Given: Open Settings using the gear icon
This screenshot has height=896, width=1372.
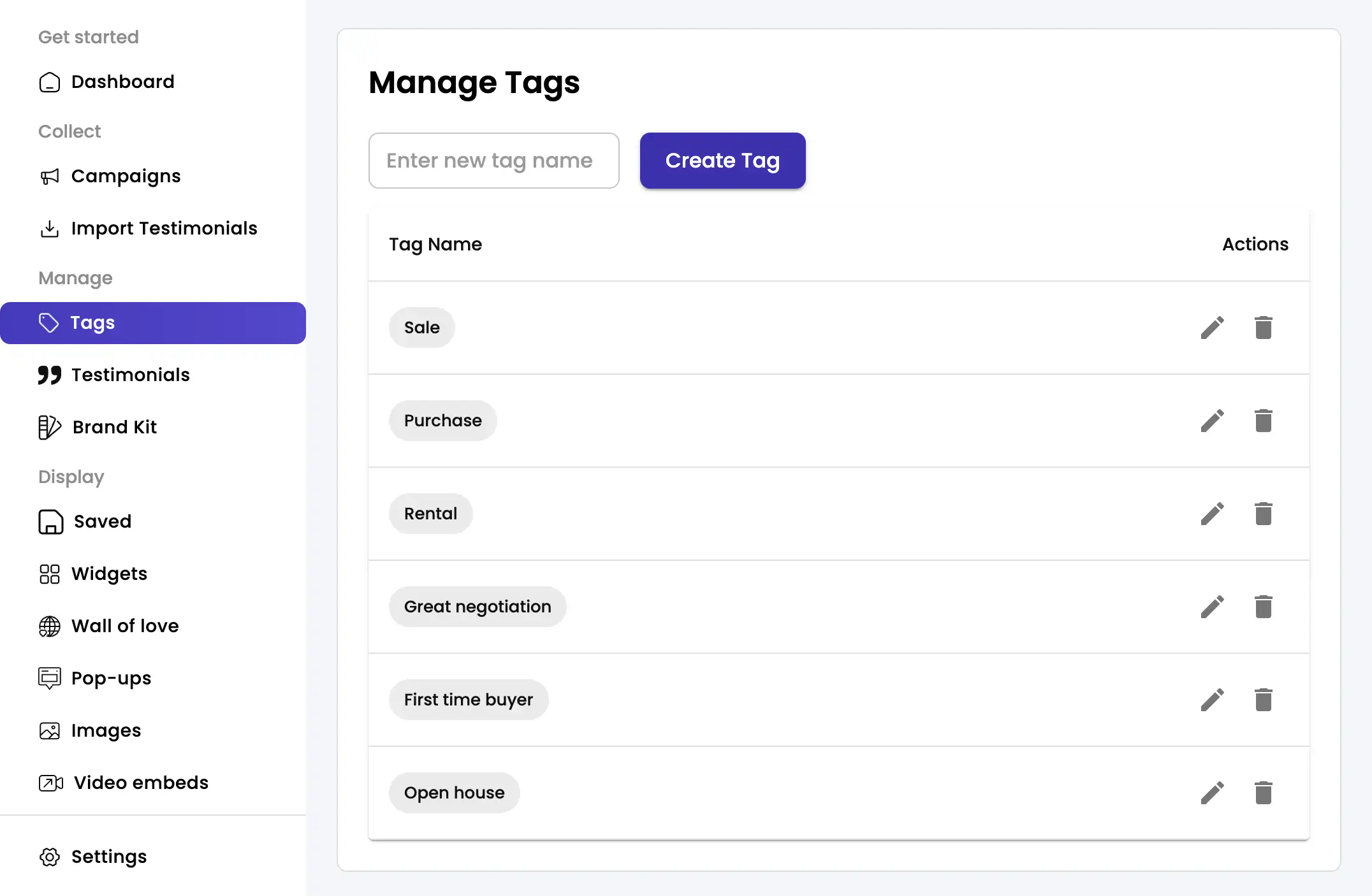Looking at the screenshot, I should coord(50,857).
